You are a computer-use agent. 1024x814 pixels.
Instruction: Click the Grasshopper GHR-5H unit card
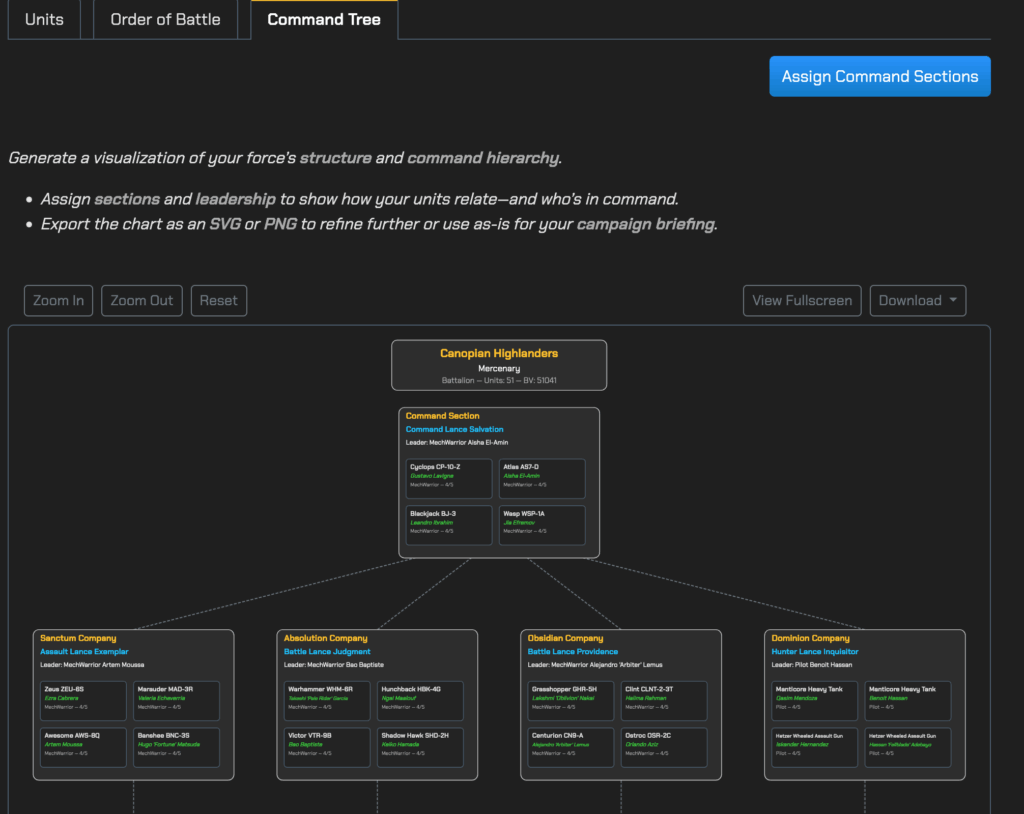(x=570, y=700)
